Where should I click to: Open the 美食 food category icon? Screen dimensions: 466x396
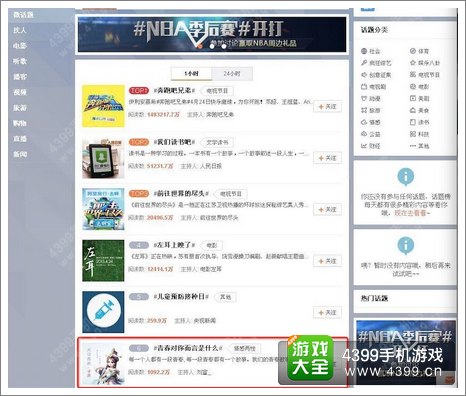(x=413, y=110)
